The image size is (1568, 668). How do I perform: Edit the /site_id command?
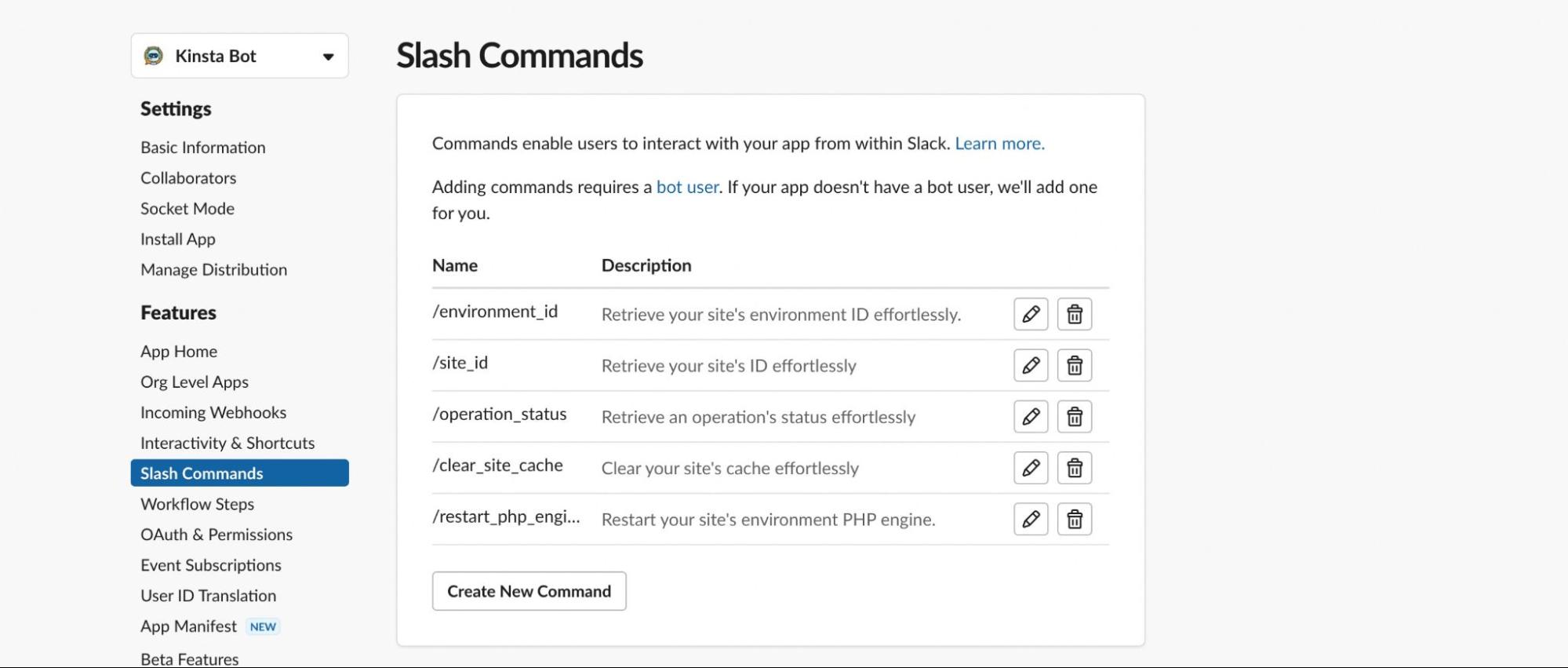[x=1031, y=365]
